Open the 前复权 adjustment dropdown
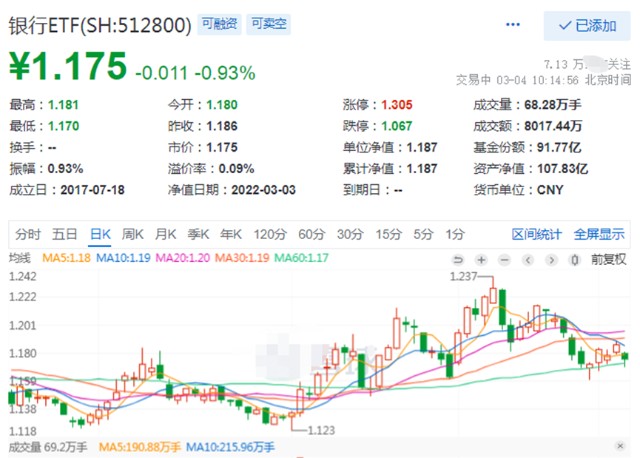The width and height of the screenshot is (640, 458). coord(607,259)
